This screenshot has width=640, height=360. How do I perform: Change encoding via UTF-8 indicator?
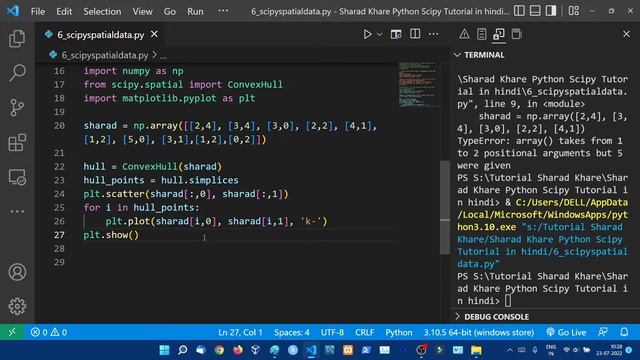332,332
